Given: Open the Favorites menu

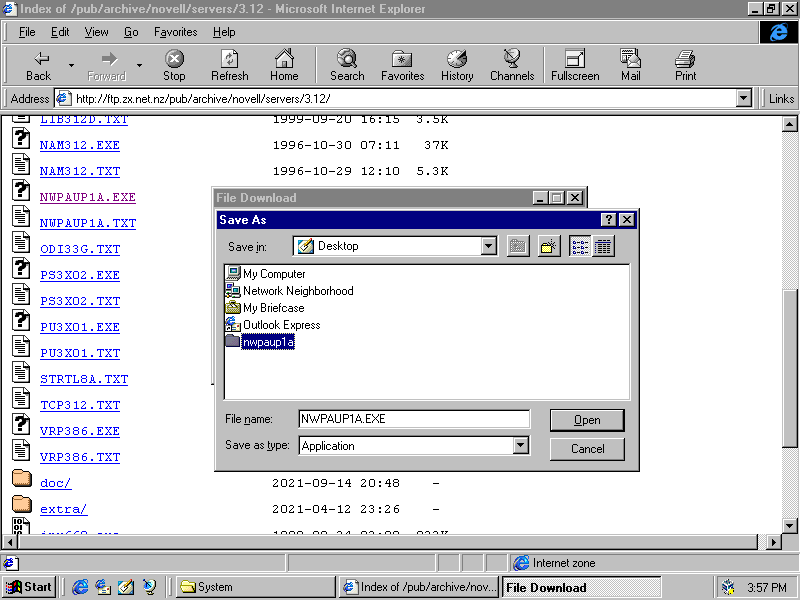Looking at the screenshot, I should tap(176, 32).
